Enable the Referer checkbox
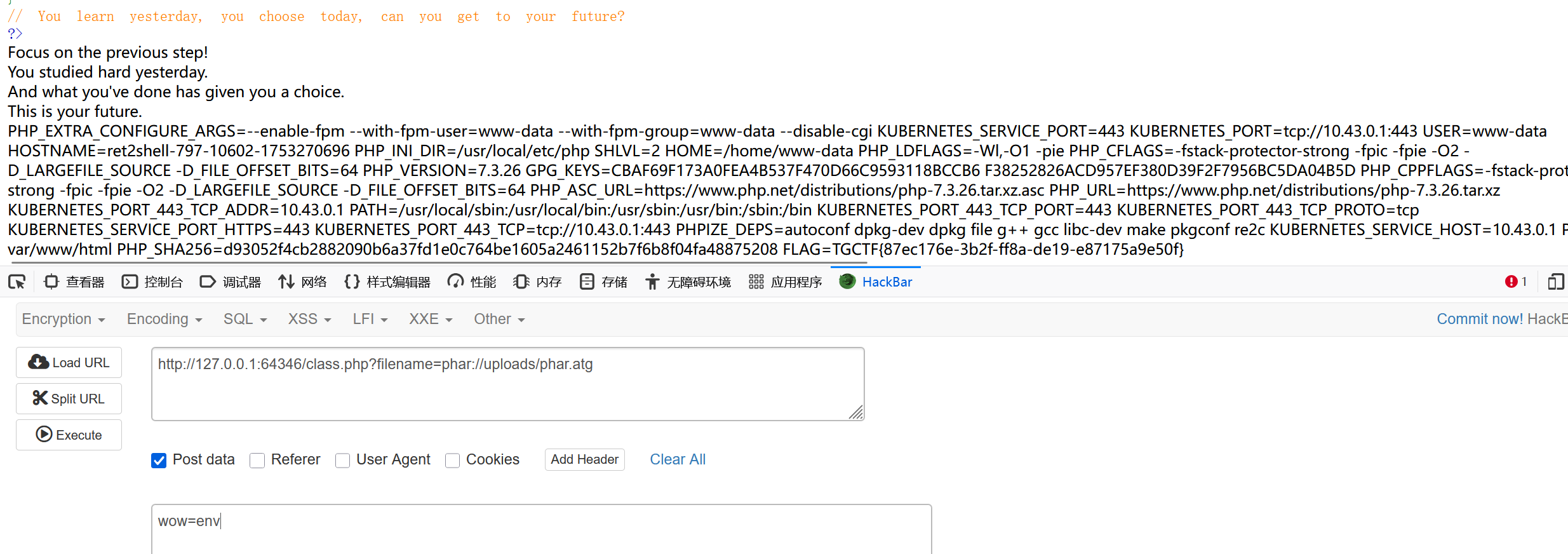Image resolution: width=1568 pixels, height=554 pixels. pos(257,460)
